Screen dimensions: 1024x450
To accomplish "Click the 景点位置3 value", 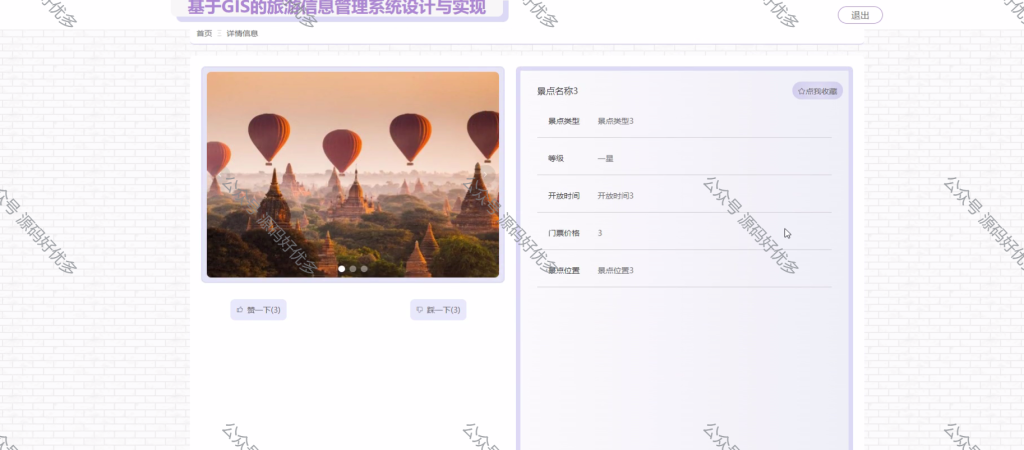I will (616, 270).
